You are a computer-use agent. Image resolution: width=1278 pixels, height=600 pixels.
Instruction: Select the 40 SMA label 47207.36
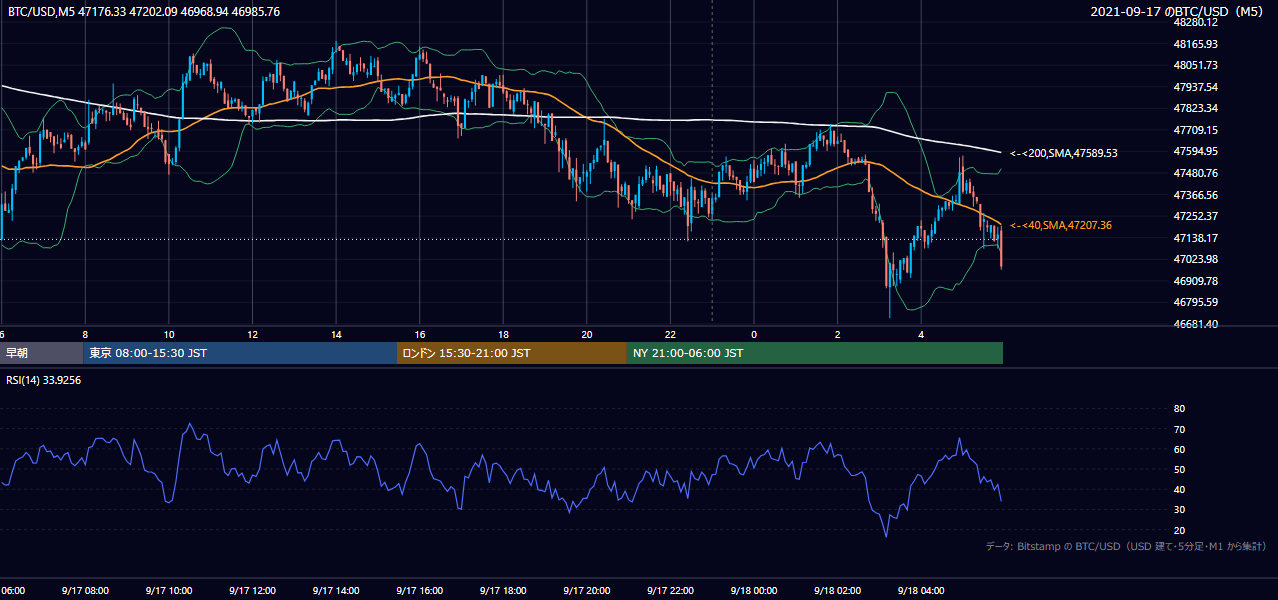1061,226
